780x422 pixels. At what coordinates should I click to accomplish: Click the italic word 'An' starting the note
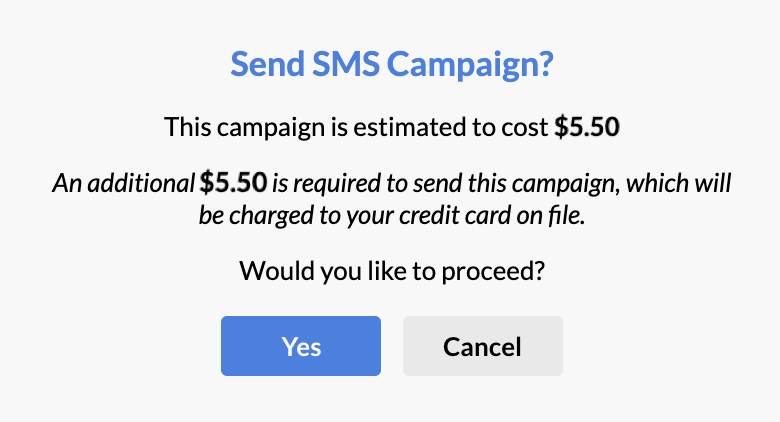(67, 183)
